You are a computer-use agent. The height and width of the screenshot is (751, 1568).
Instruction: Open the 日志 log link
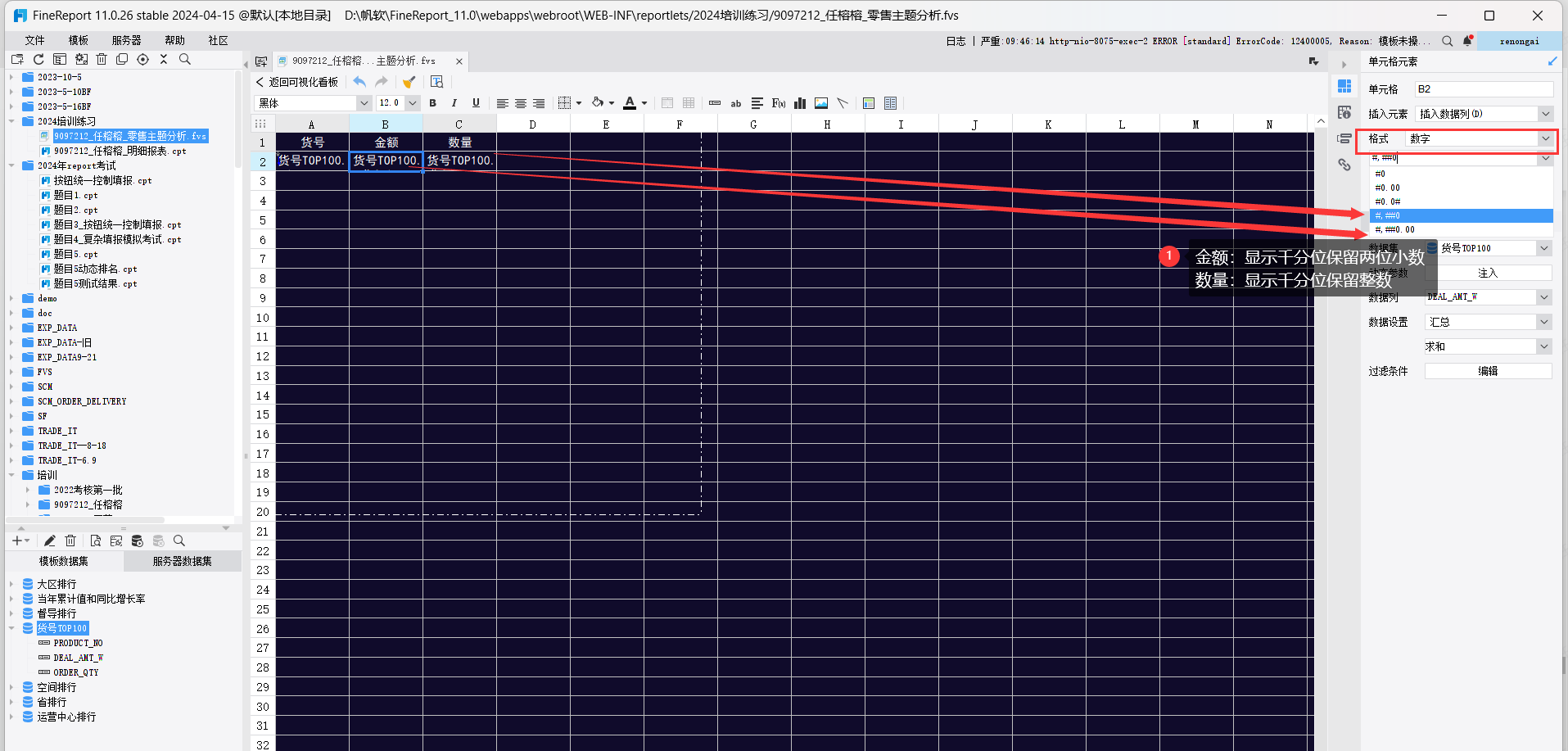pos(956,41)
